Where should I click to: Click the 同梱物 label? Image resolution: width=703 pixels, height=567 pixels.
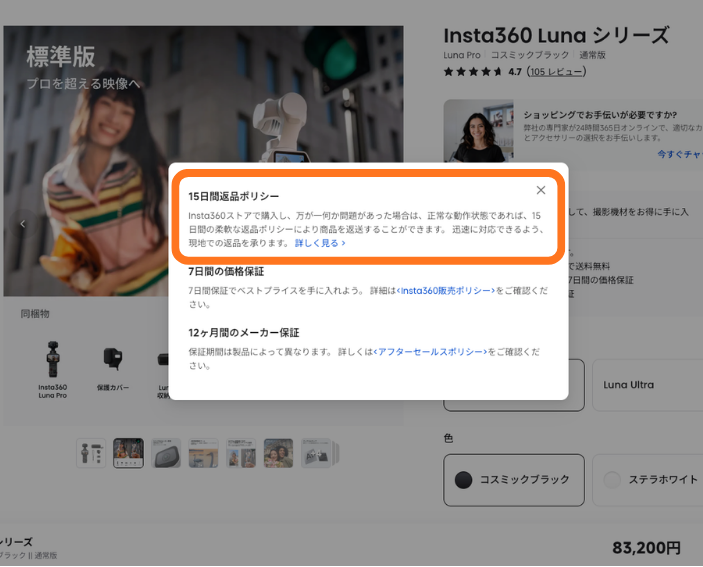[x=35, y=314]
